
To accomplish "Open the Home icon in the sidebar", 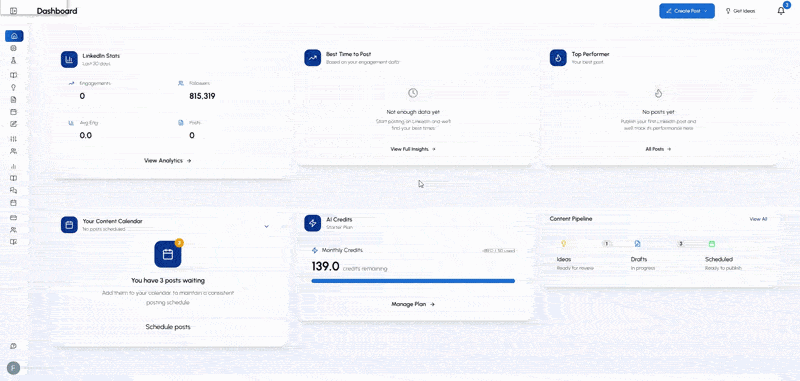I will click(14, 36).
